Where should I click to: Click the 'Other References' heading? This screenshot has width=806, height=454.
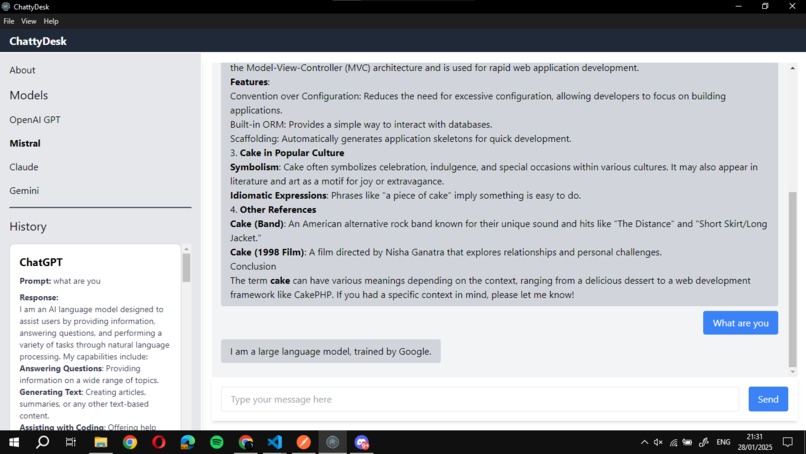click(x=278, y=210)
